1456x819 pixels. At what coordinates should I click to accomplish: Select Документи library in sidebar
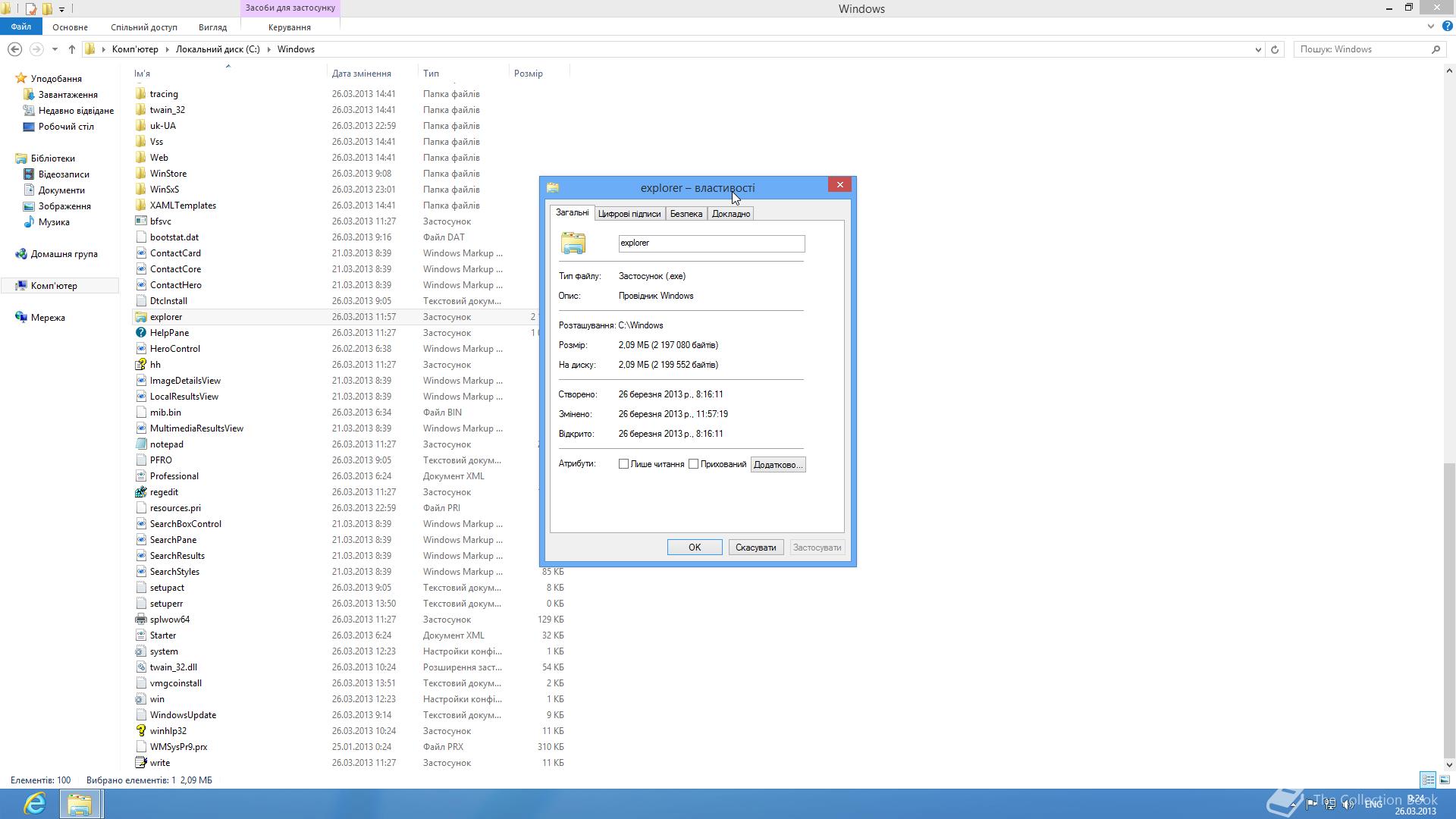pyautogui.click(x=61, y=190)
